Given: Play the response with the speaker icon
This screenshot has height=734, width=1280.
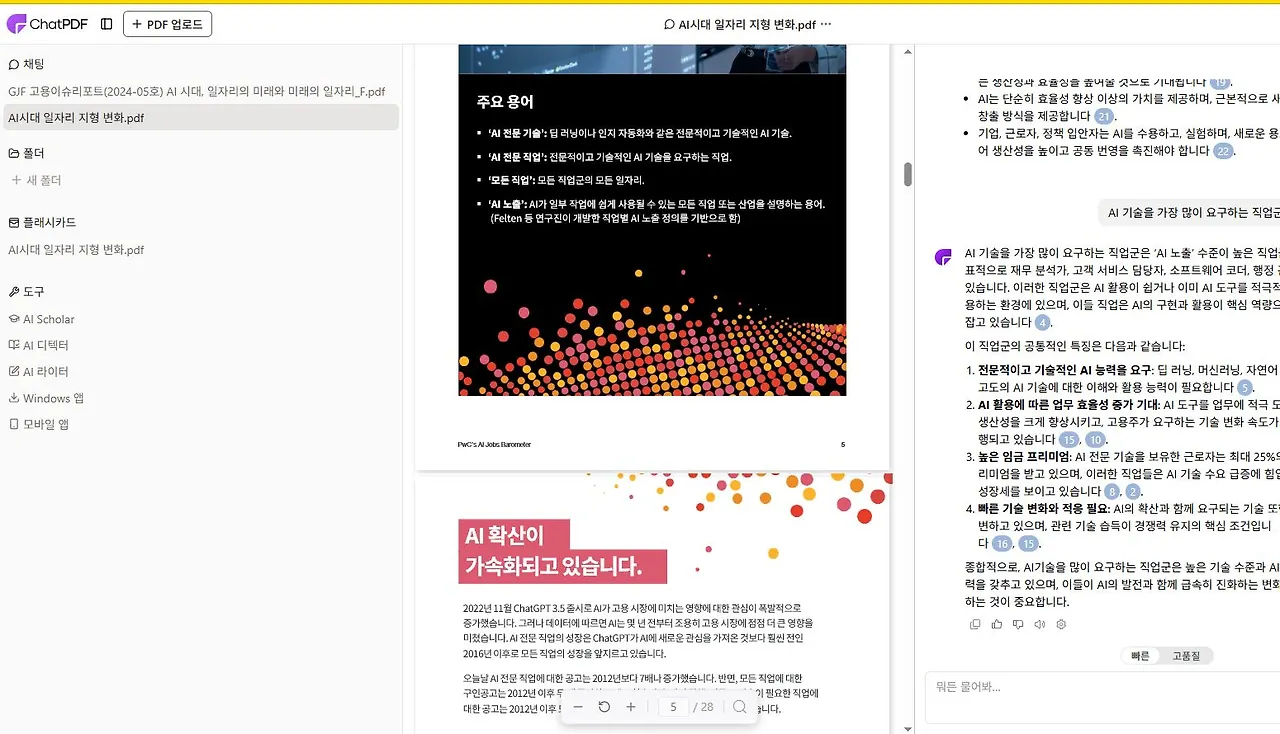Looking at the screenshot, I should [x=1039, y=624].
